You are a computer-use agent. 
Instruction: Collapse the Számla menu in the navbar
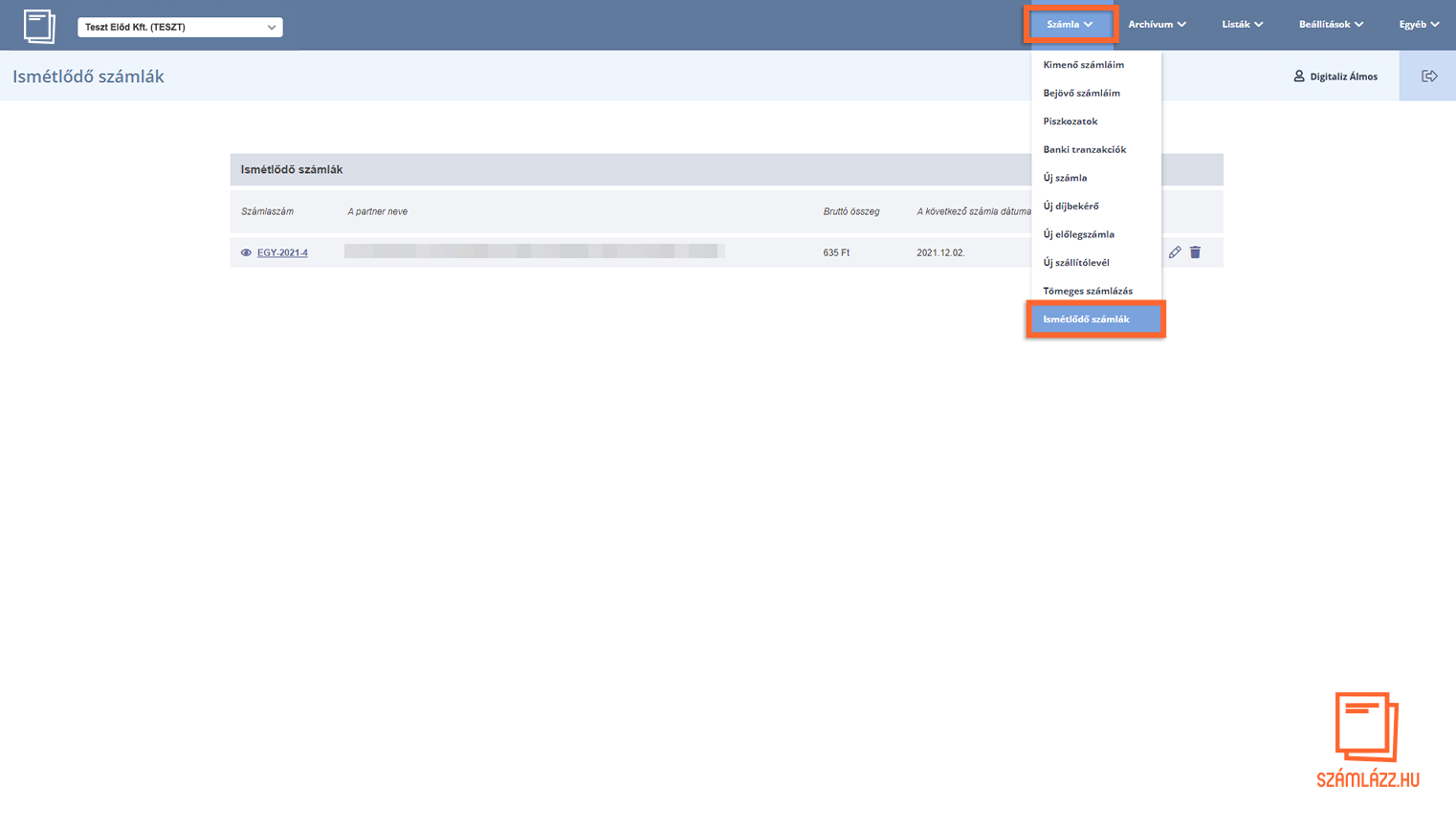pyautogui.click(x=1070, y=25)
